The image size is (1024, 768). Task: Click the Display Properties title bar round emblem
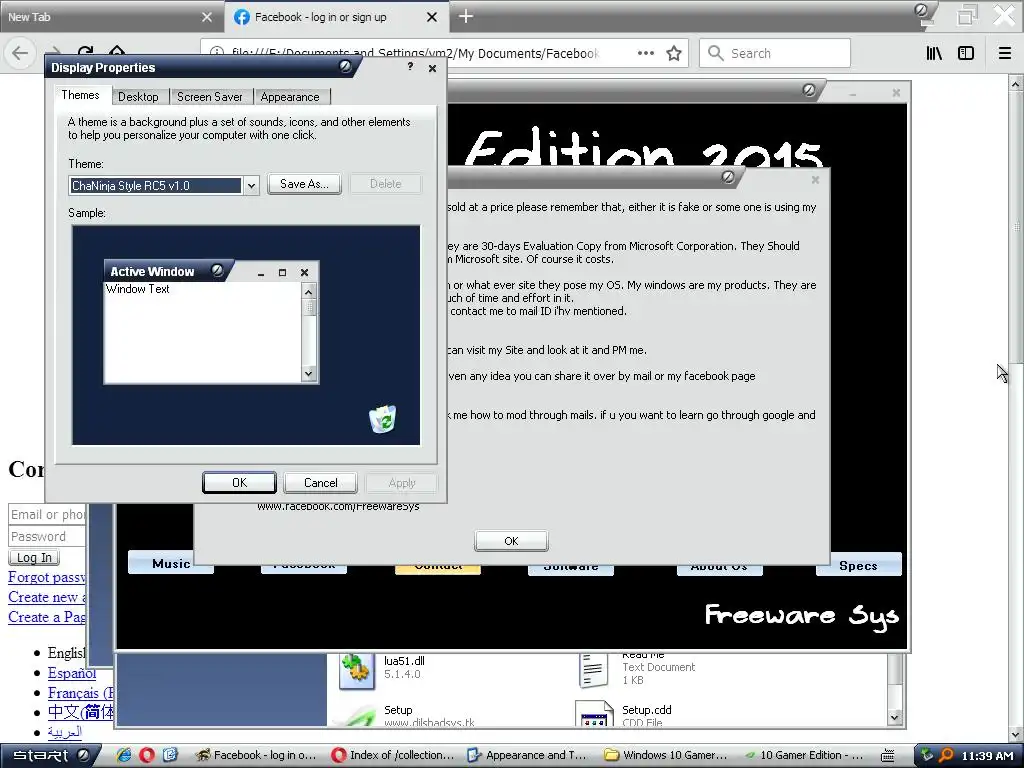point(345,65)
